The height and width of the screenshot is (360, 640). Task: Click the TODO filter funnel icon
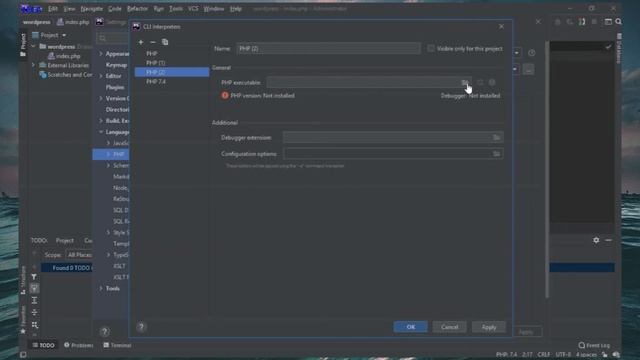tap(34, 277)
